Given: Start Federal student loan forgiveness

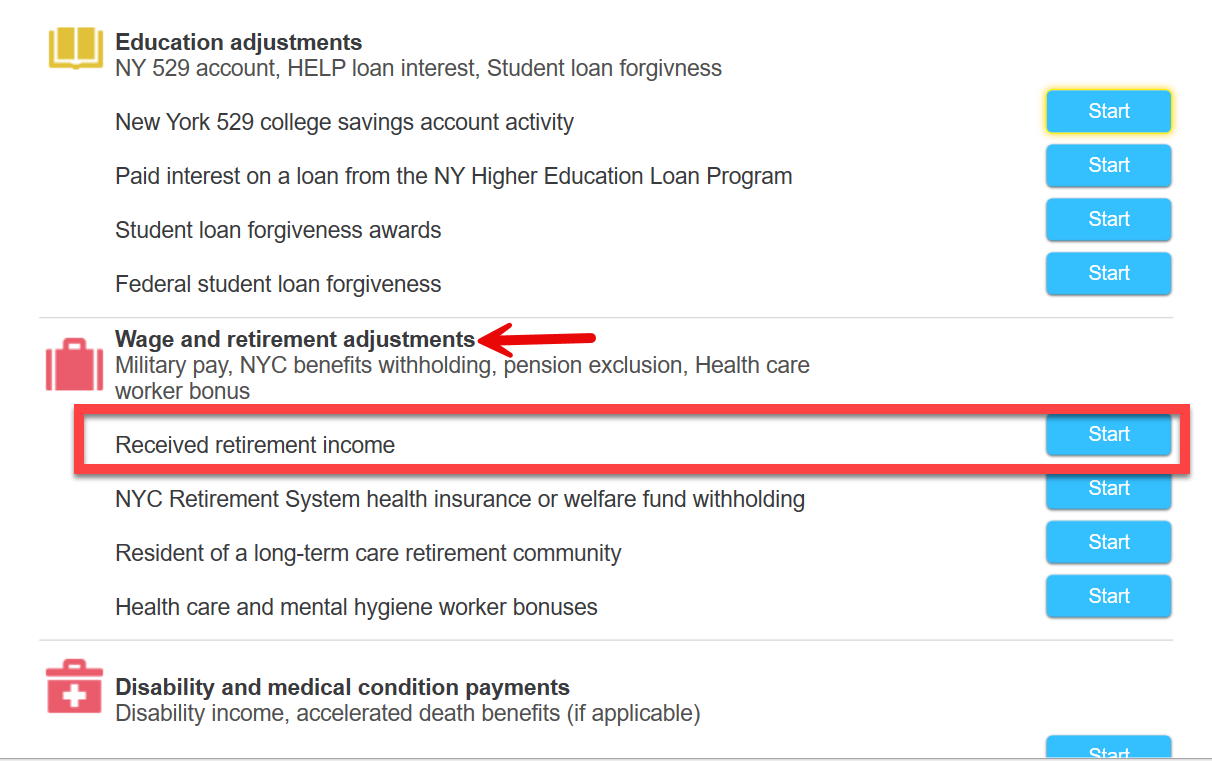Looking at the screenshot, I should 1108,273.
